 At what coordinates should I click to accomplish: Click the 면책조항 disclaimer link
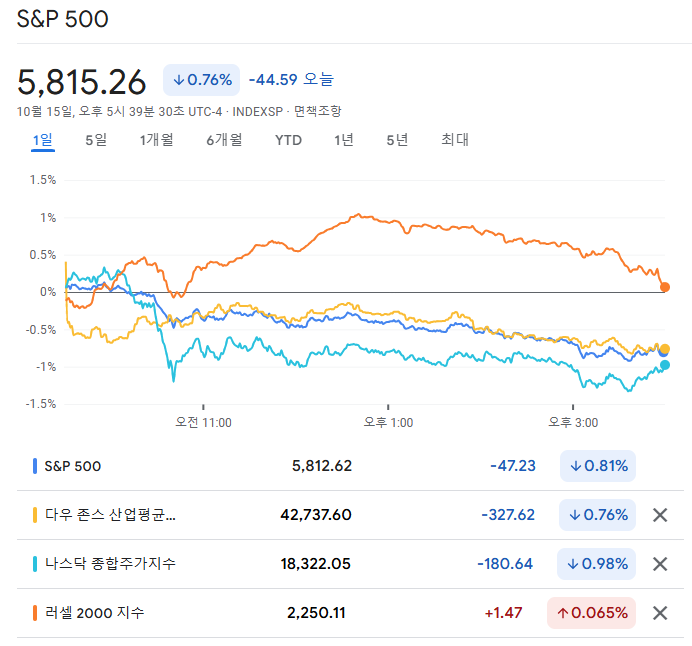[318, 111]
